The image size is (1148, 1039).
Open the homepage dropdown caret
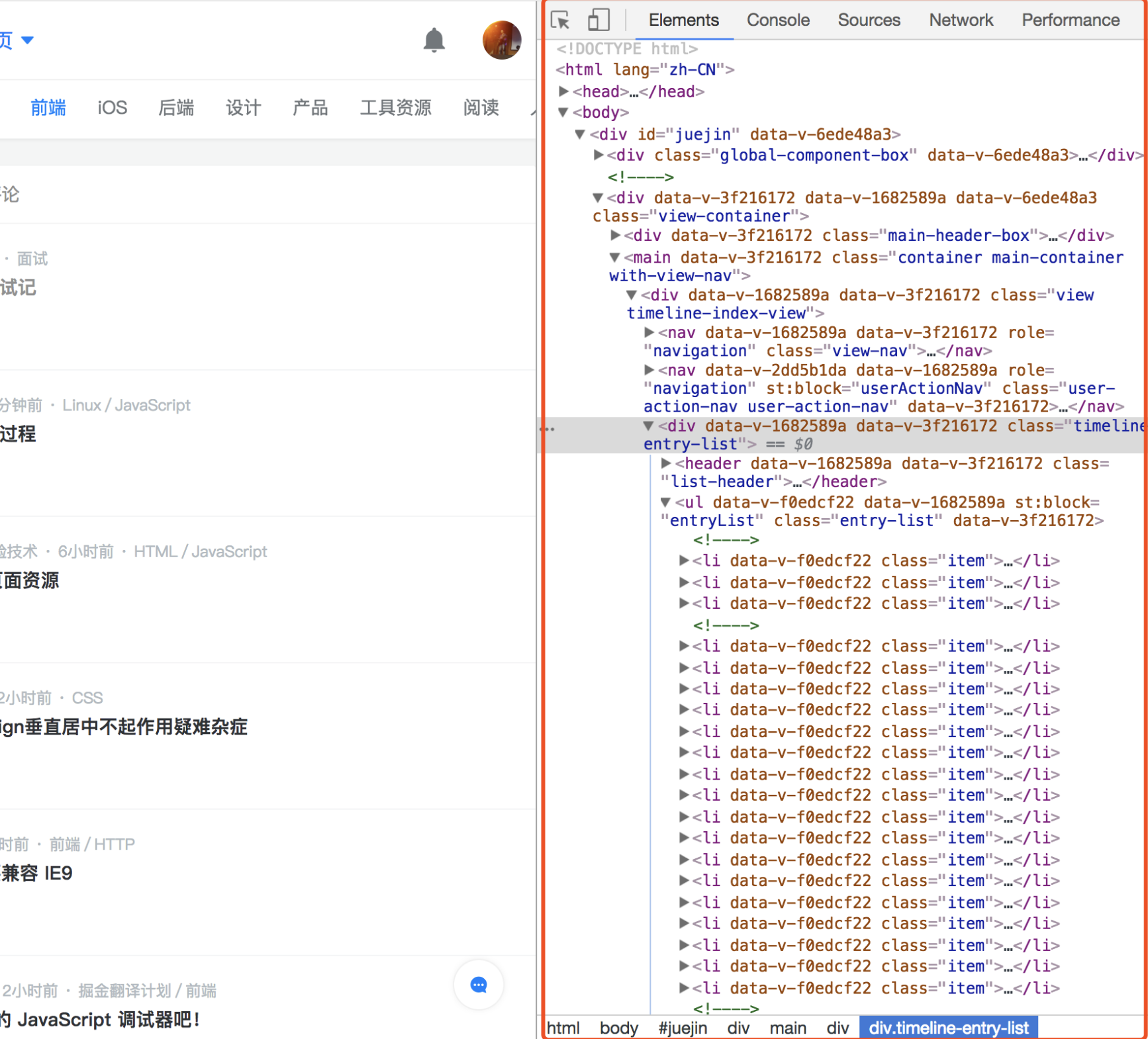pyautogui.click(x=27, y=40)
